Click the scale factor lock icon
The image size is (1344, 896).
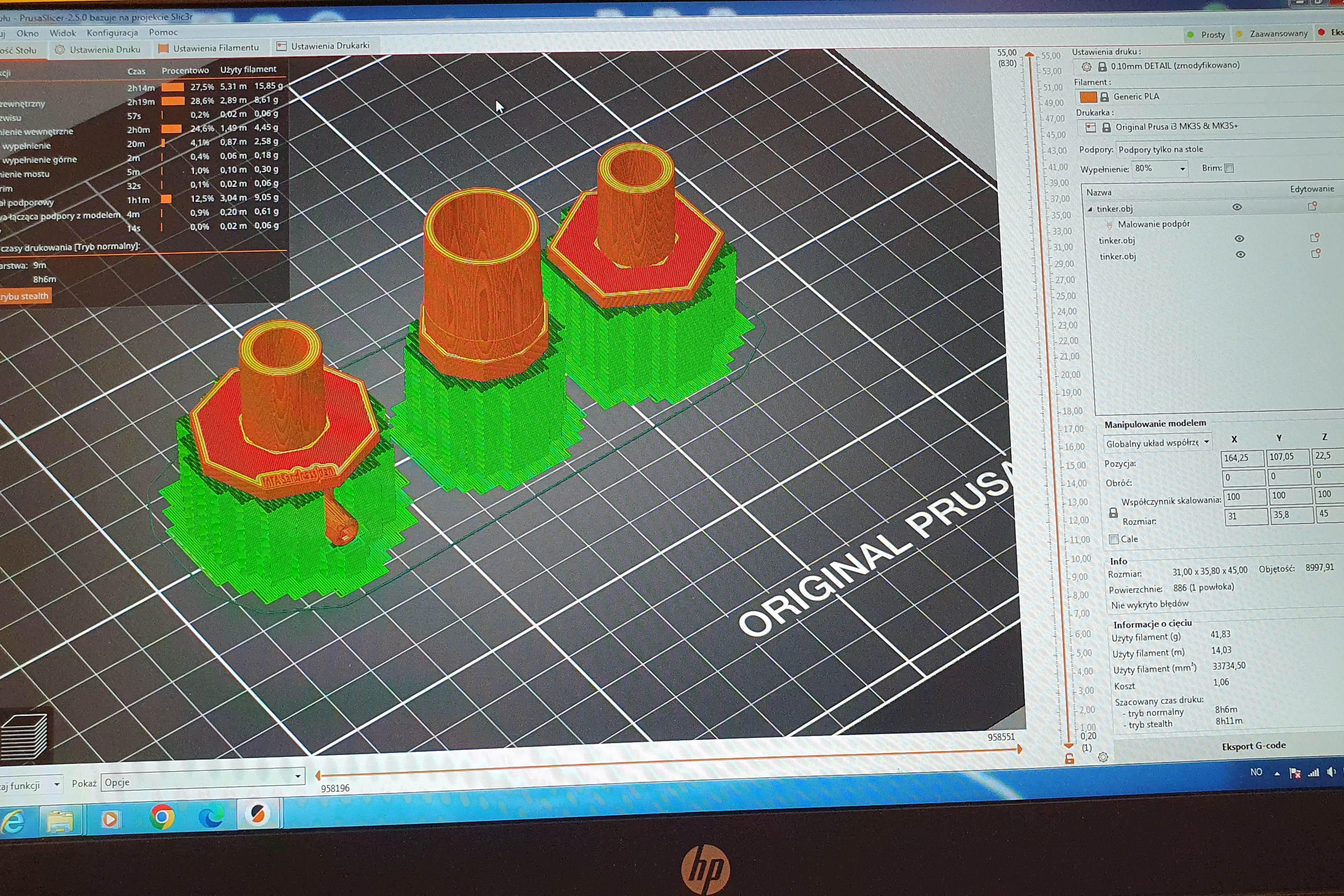coord(1113,512)
